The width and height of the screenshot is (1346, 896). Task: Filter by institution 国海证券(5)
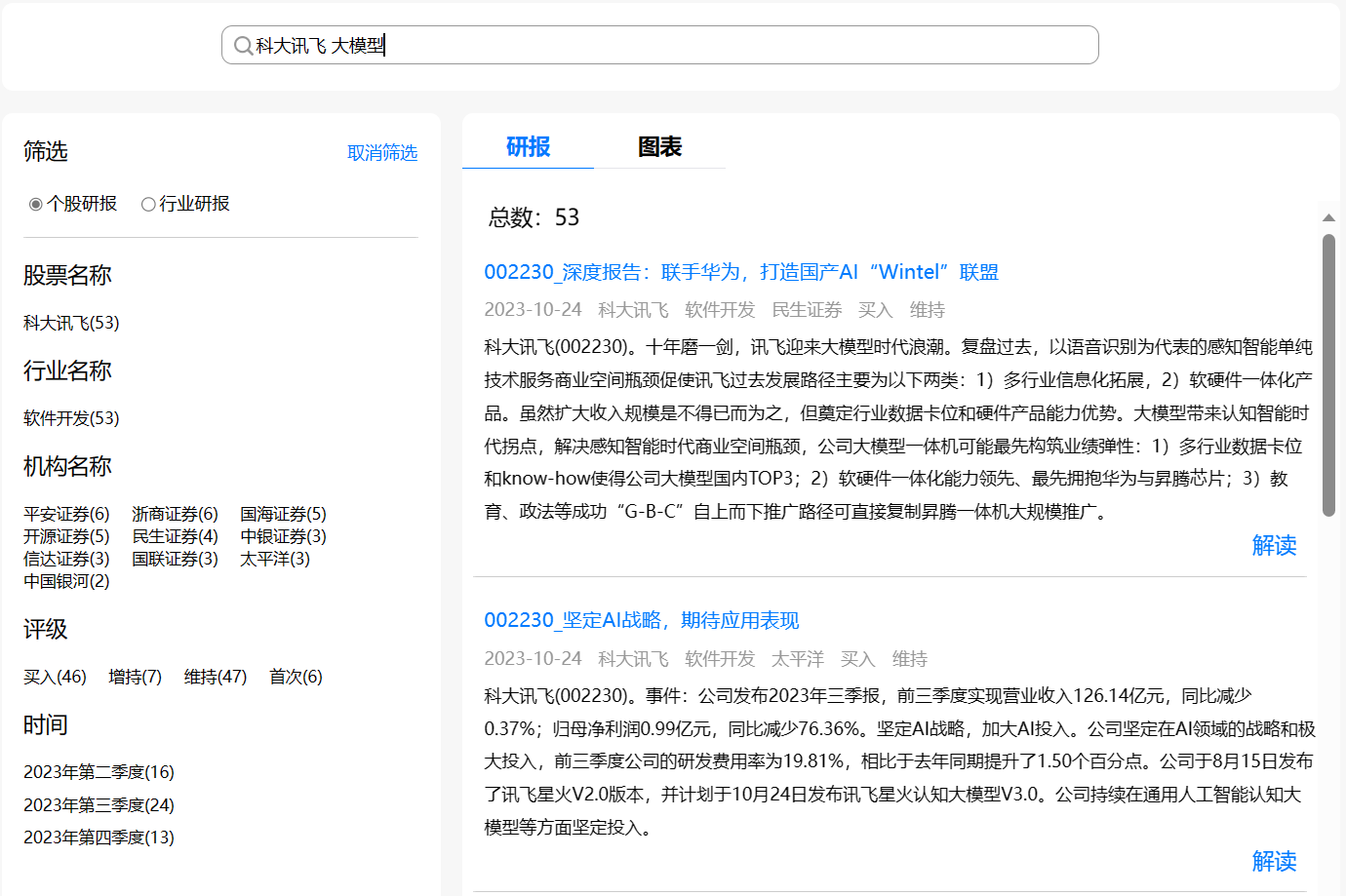click(x=283, y=514)
